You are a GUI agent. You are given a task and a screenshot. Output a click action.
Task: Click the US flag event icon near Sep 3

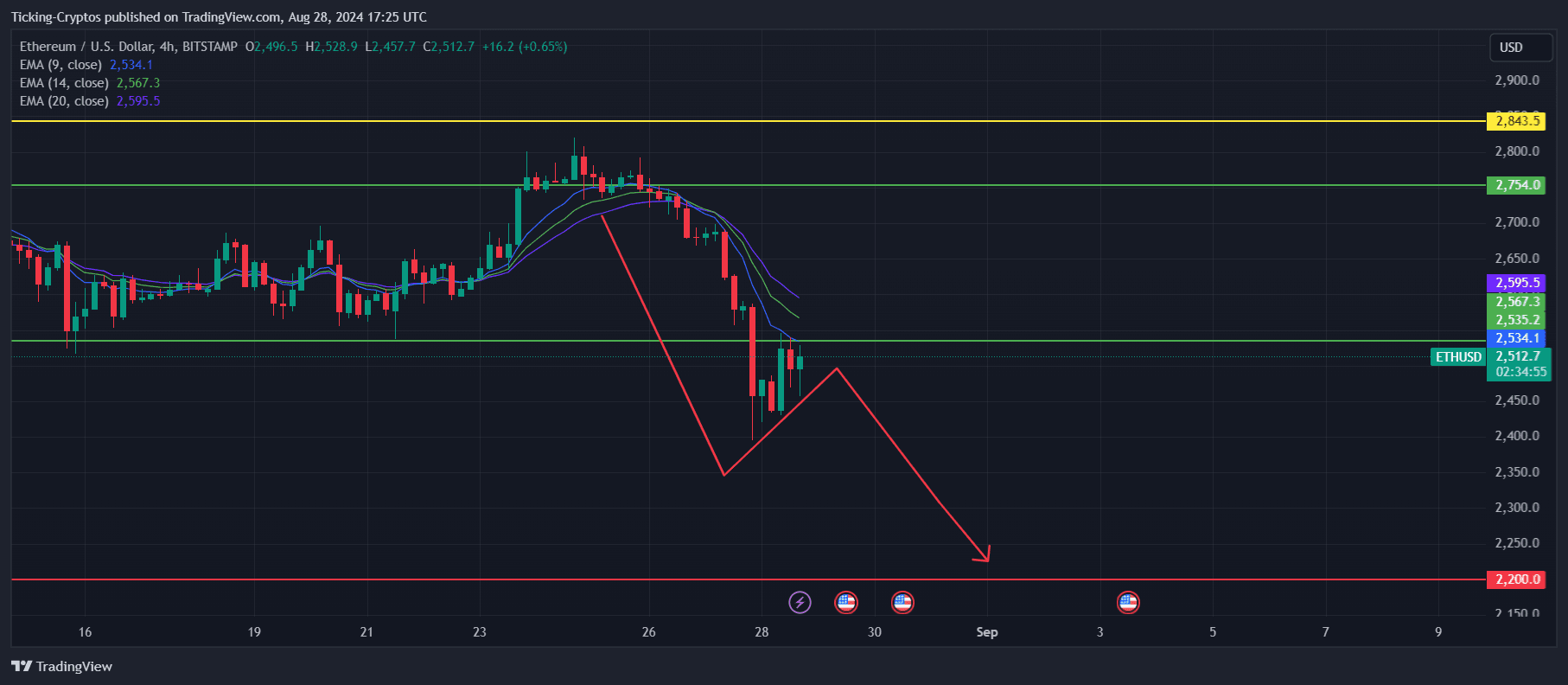click(1128, 602)
